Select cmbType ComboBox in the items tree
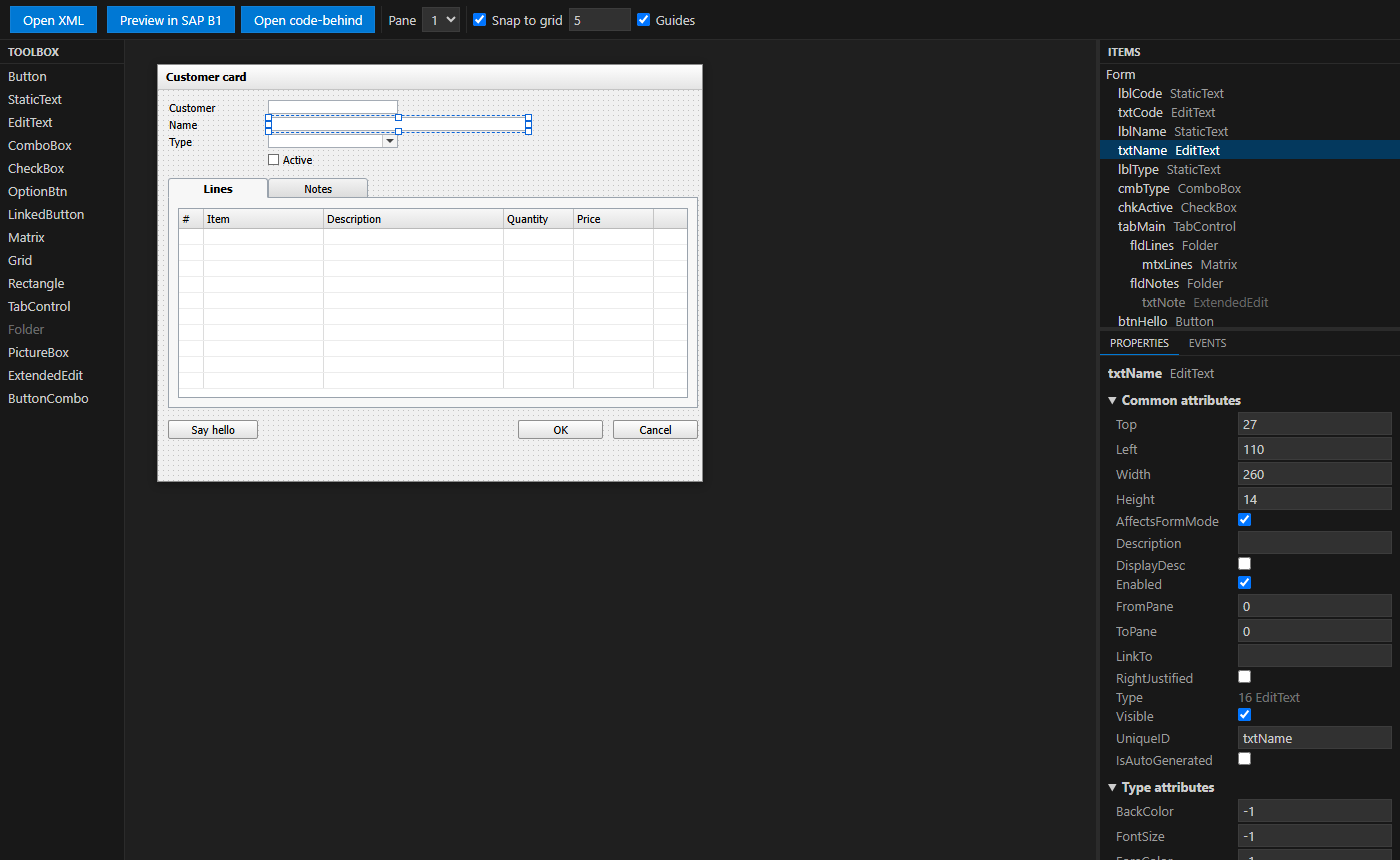Screen dimensions: 1400x860 coord(1250,188)
